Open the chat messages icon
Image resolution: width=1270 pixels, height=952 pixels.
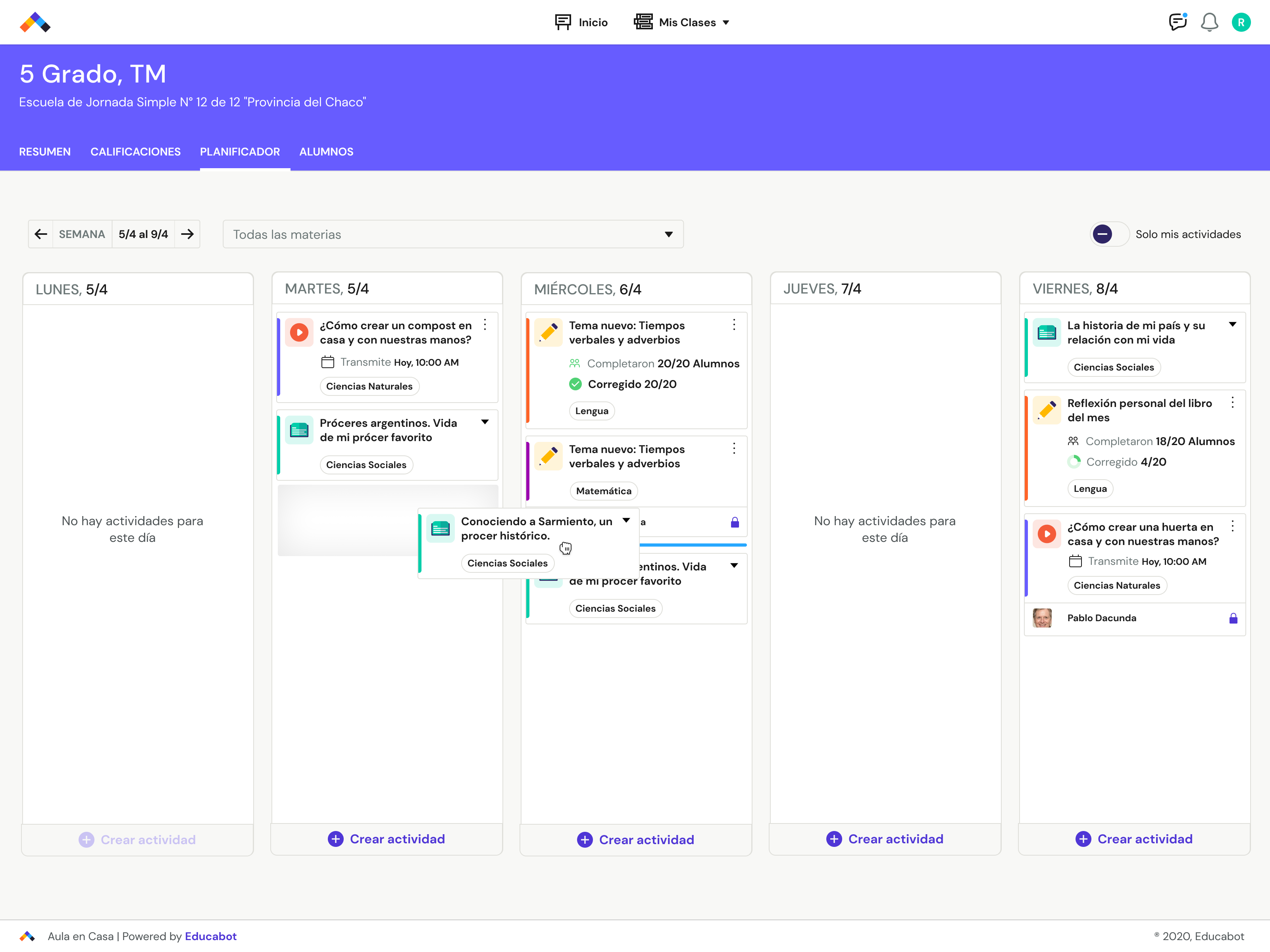coord(1178,22)
